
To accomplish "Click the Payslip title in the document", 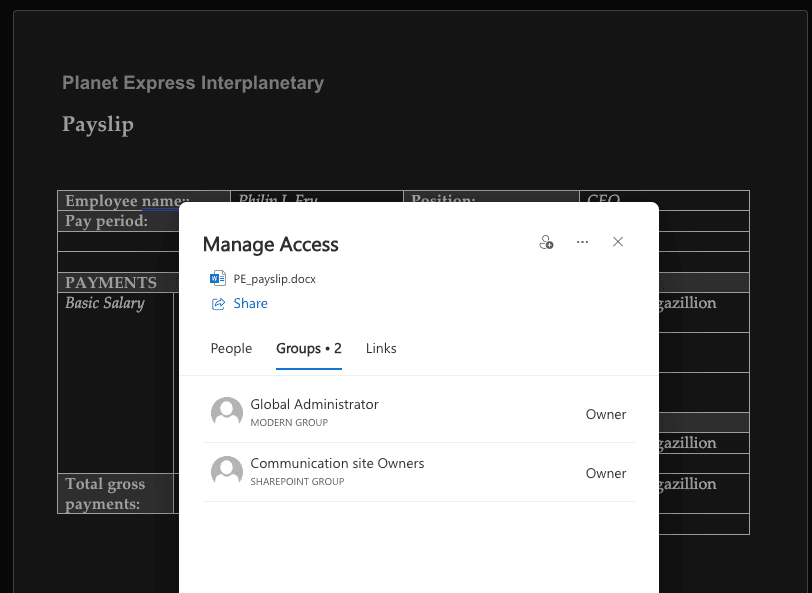I will tap(98, 124).
